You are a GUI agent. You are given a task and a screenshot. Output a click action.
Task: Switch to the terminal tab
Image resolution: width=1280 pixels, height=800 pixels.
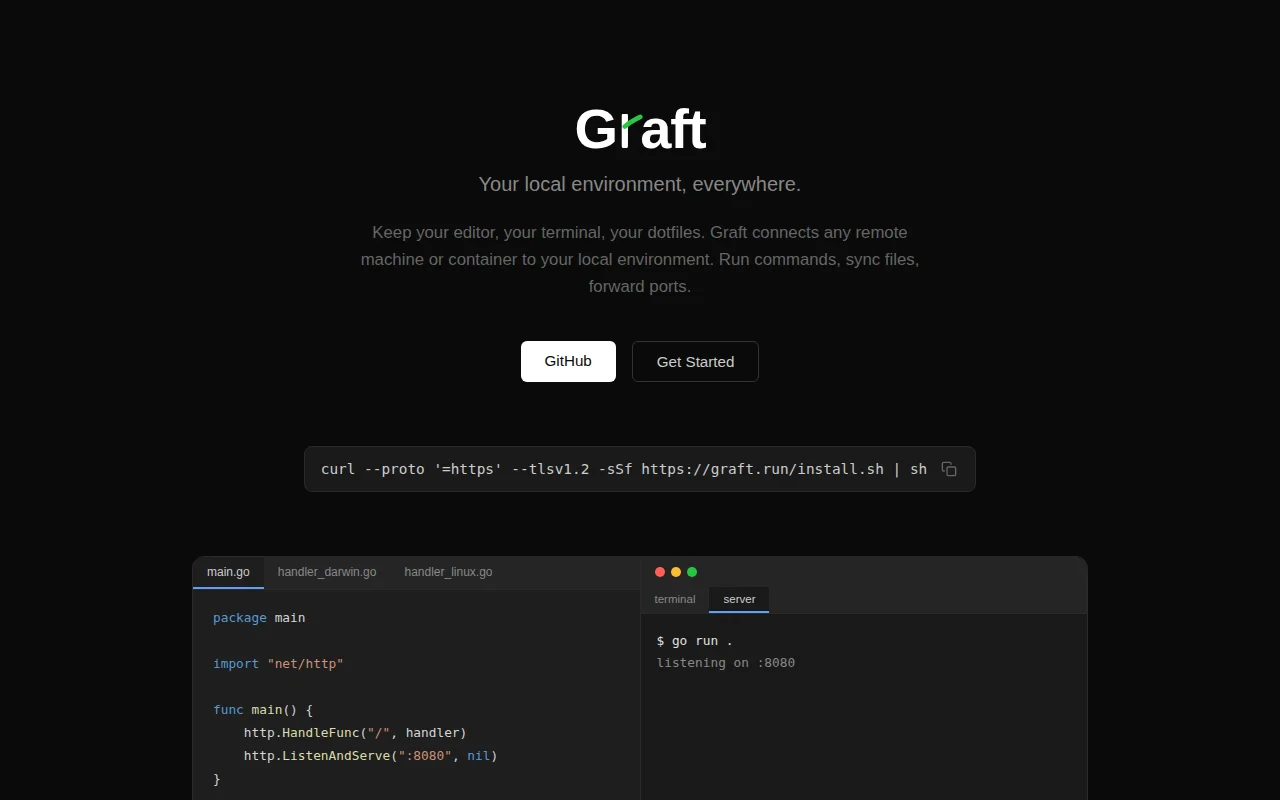tap(675, 599)
